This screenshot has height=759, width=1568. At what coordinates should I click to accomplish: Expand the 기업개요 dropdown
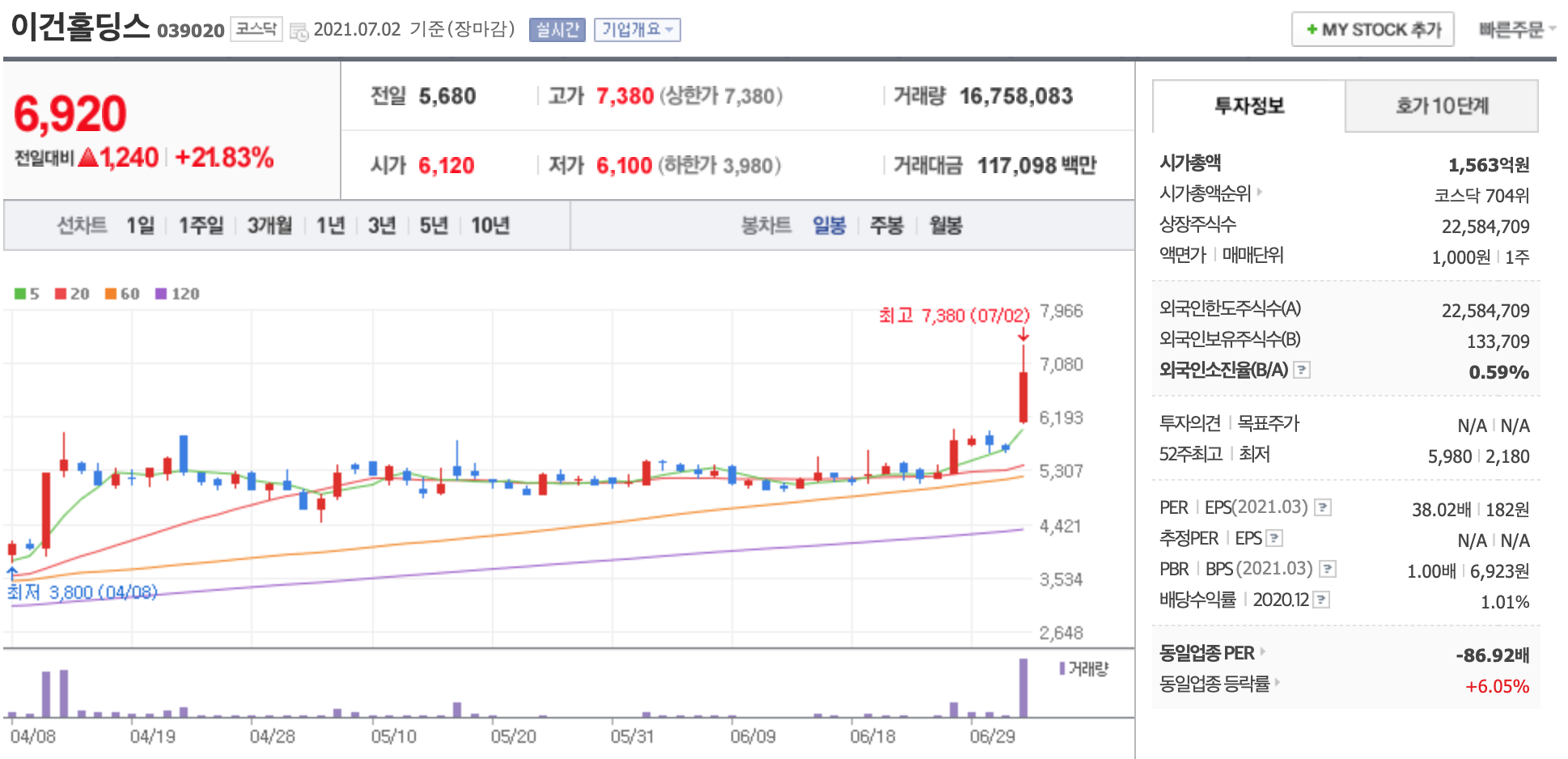click(638, 30)
